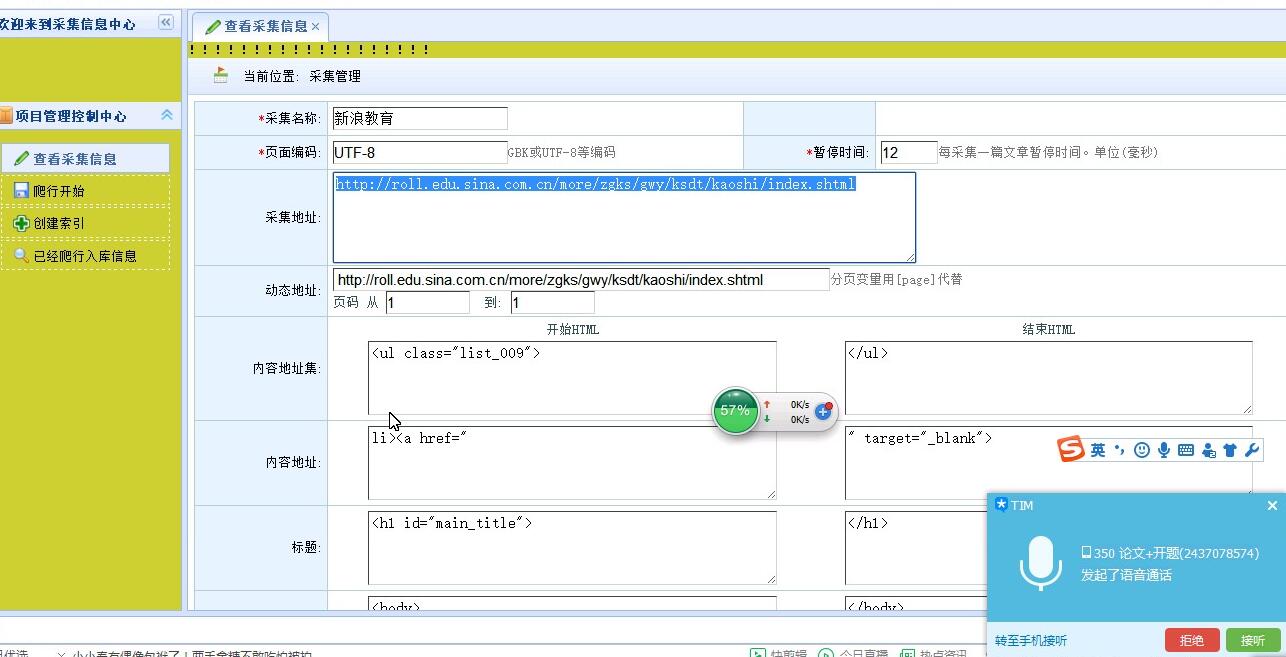Click the 爬行开始 sidebar item
Image resolution: width=1286 pixels, height=657 pixels.
click(x=85, y=191)
